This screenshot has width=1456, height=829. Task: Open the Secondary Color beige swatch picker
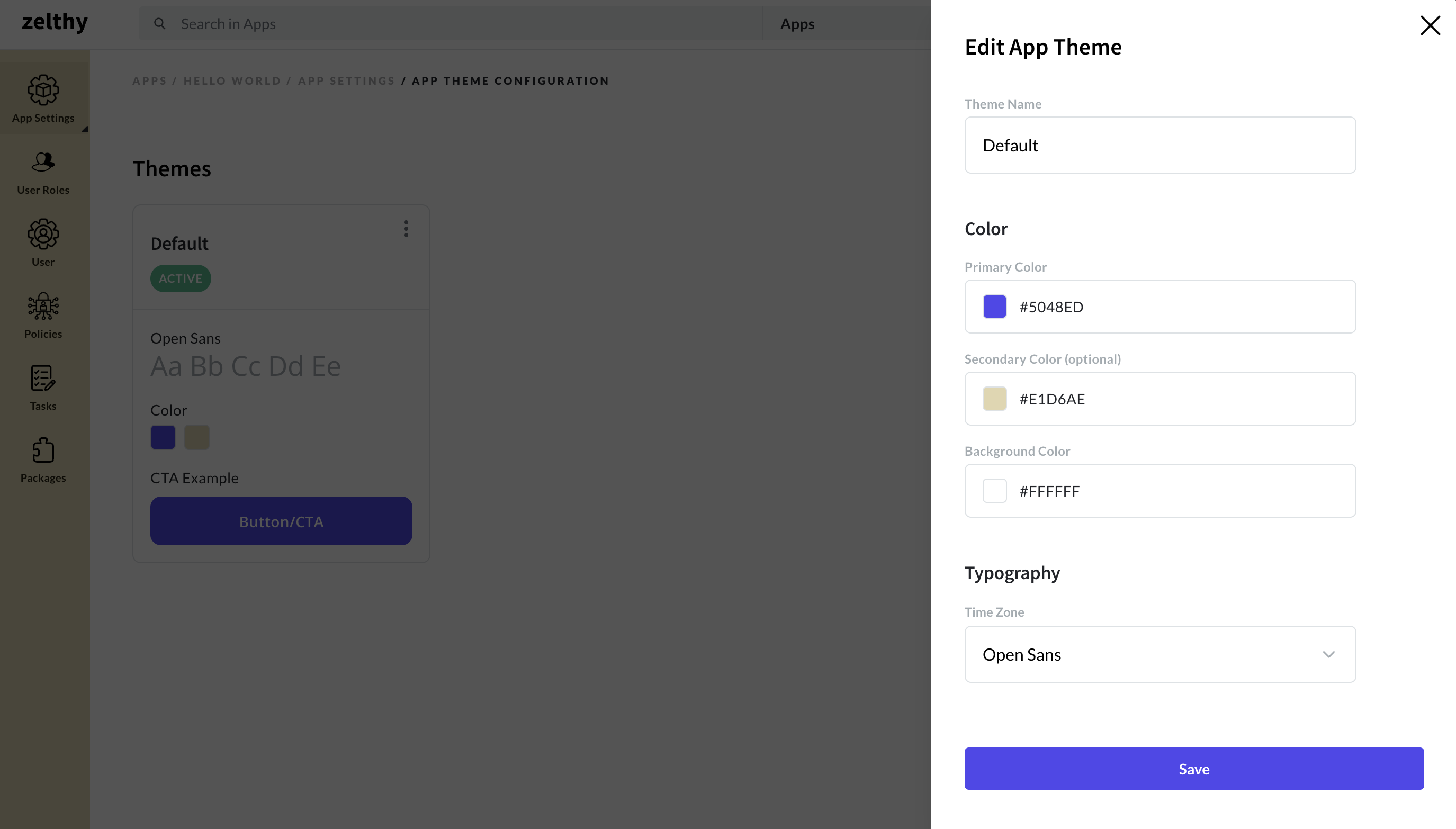pos(994,399)
